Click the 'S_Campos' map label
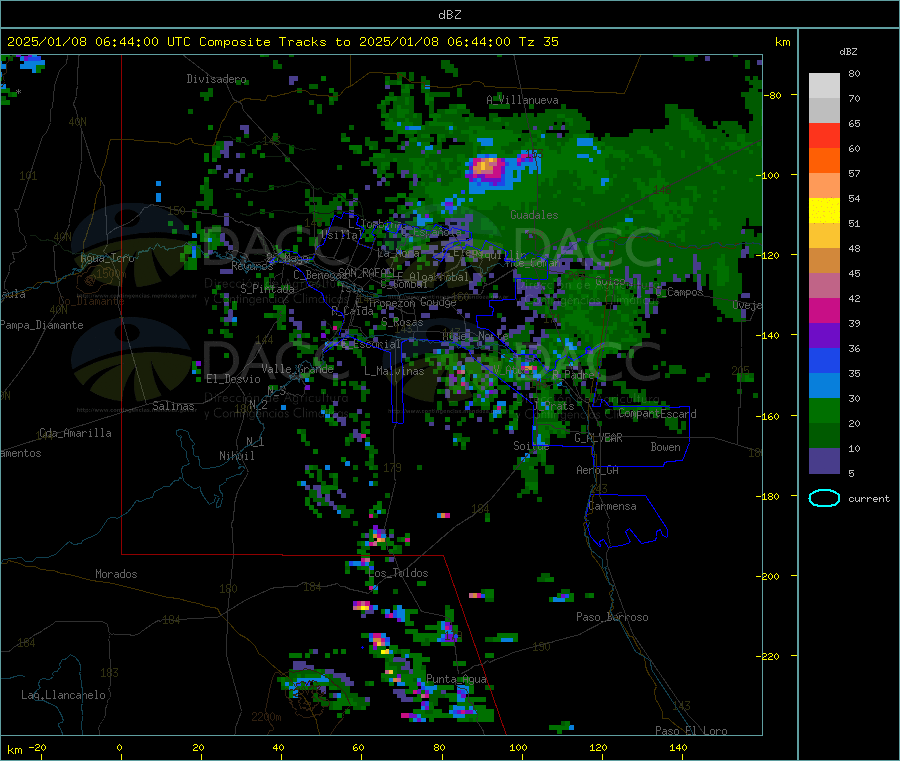This screenshot has height=761, width=900. click(680, 292)
